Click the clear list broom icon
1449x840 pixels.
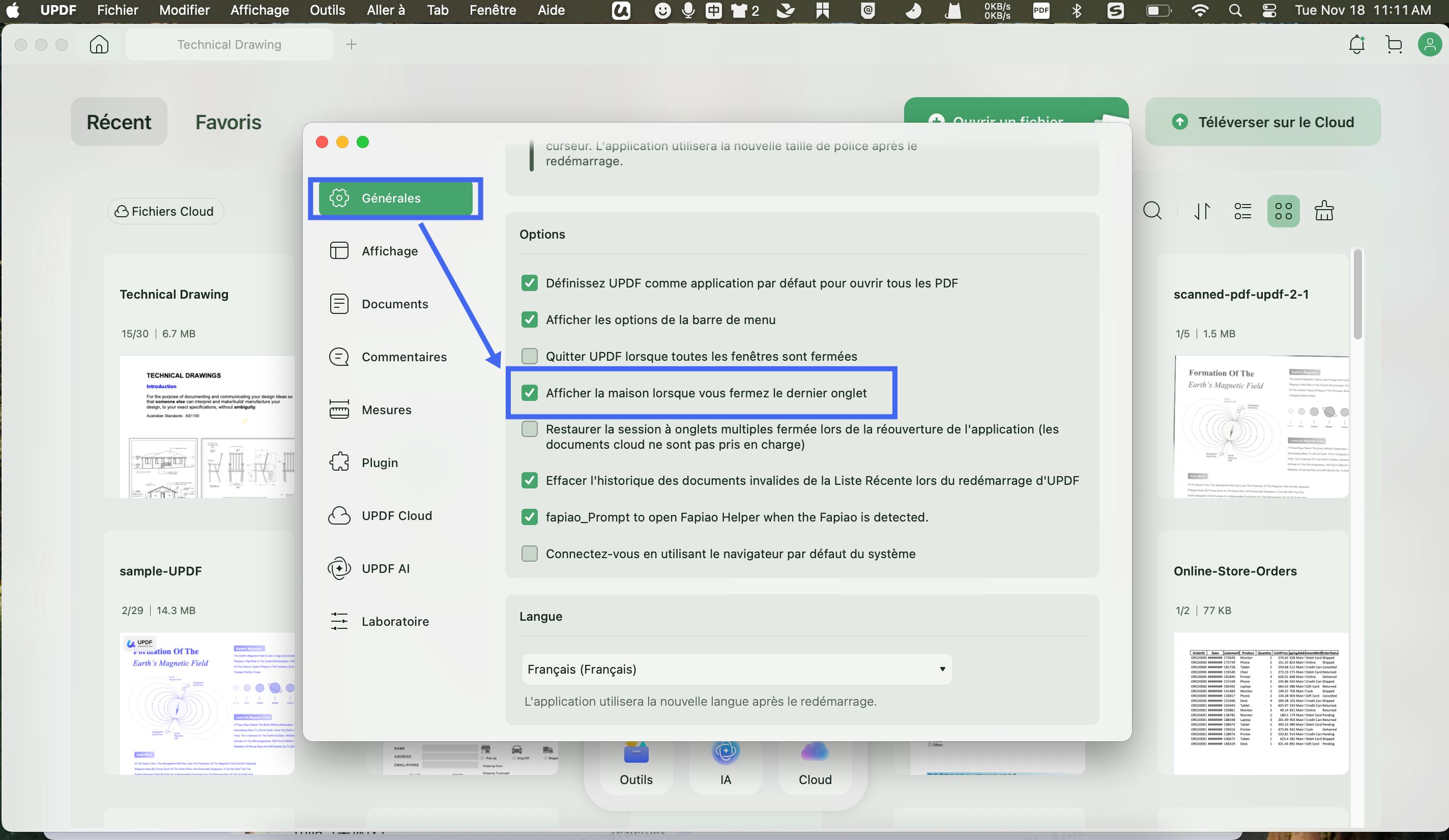[1324, 211]
